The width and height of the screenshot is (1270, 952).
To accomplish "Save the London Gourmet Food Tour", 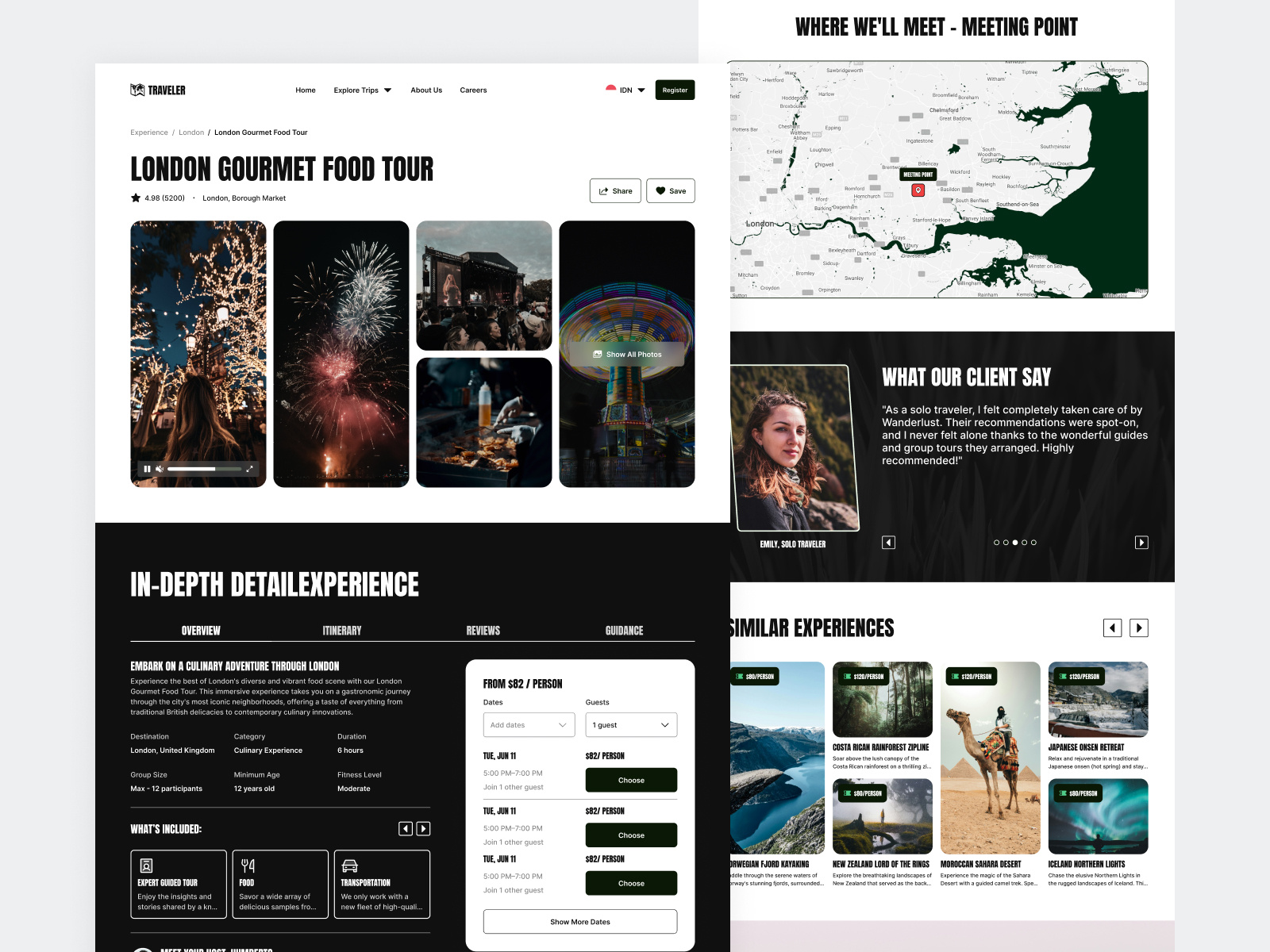I will [x=671, y=190].
